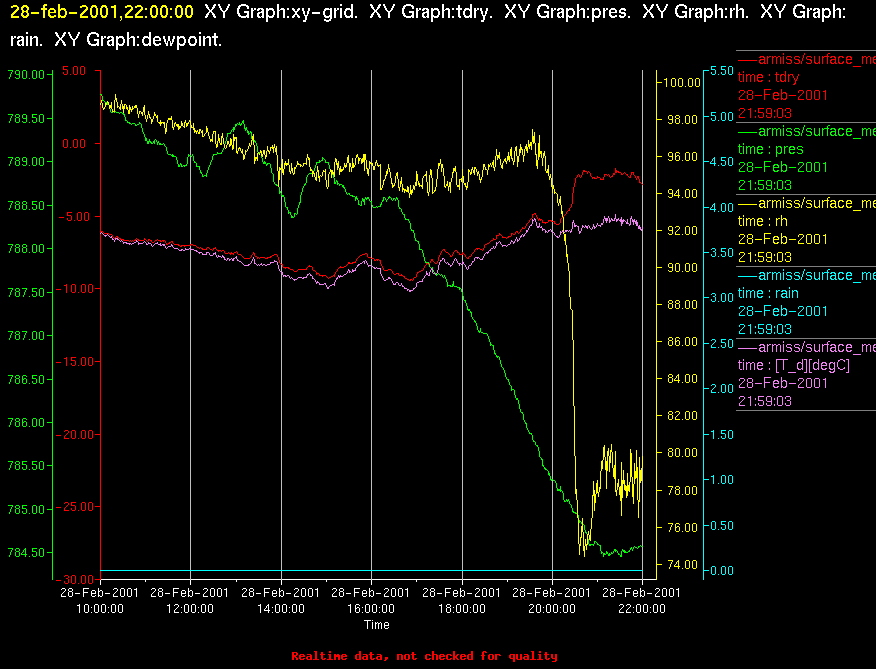Click the yellow 74.00 humidity axis label
This screenshot has width=876, height=669.
[x=683, y=564]
